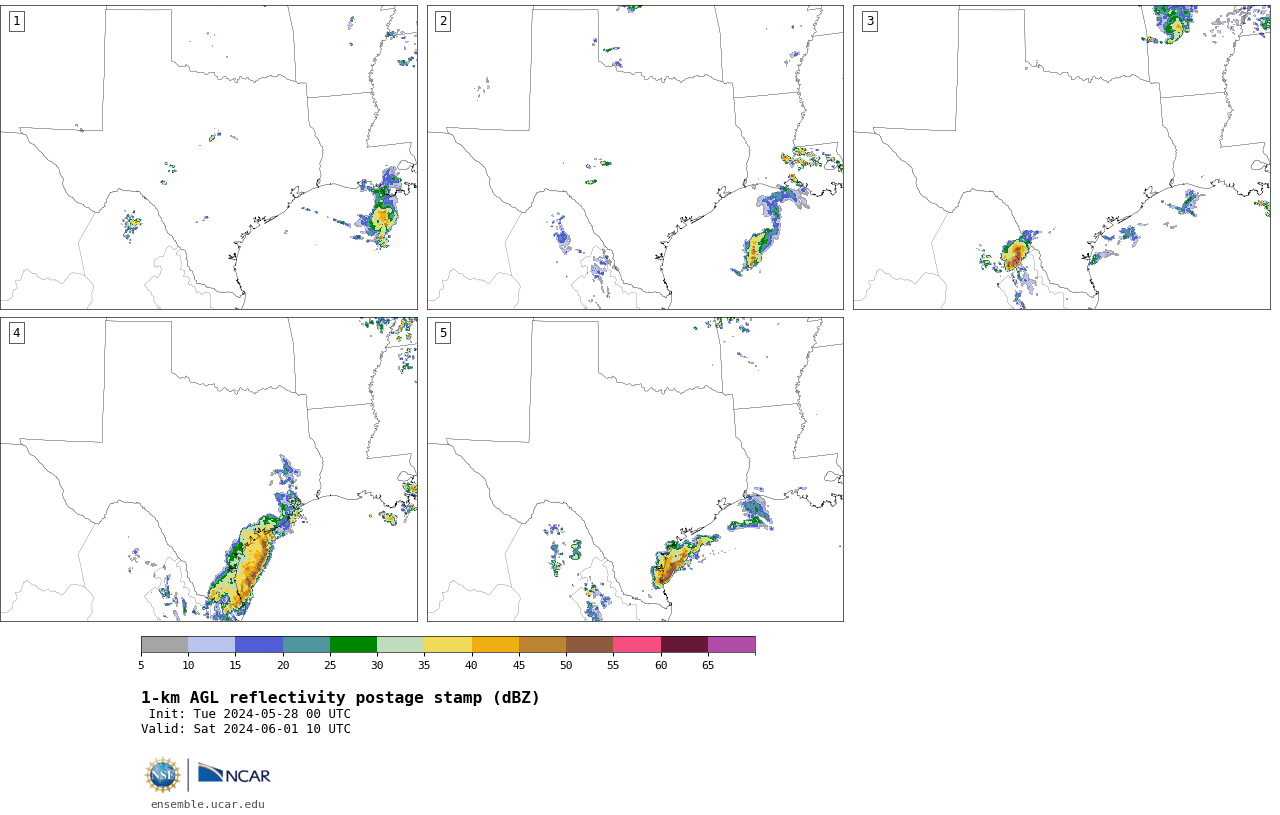Screen dimensions: 1280x815
Task: Click the colorbar tick label 45
Action: 519,665
